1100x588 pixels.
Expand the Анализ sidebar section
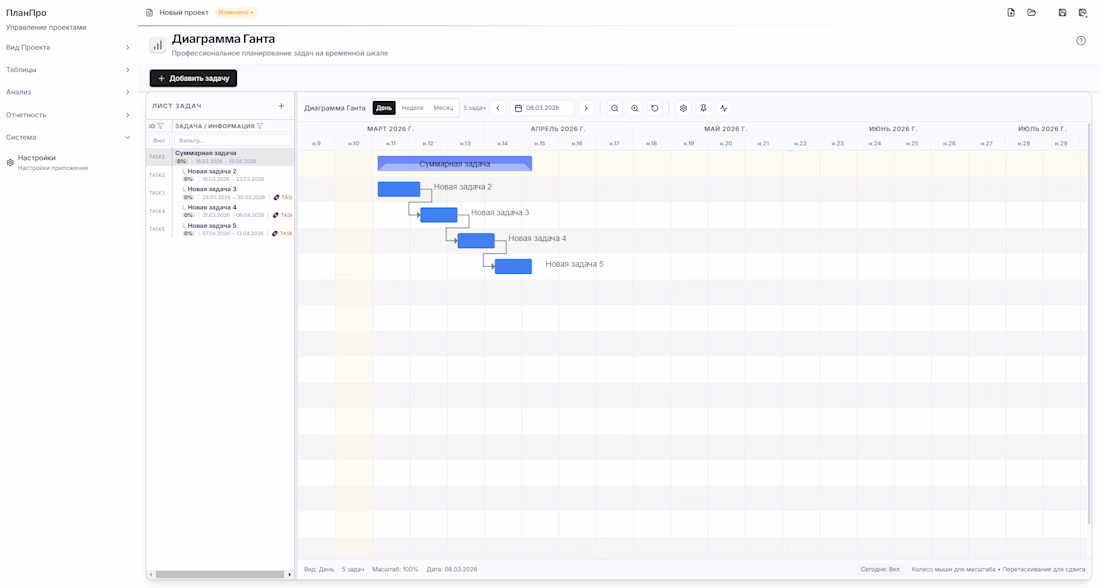pyautogui.click(x=68, y=92)
